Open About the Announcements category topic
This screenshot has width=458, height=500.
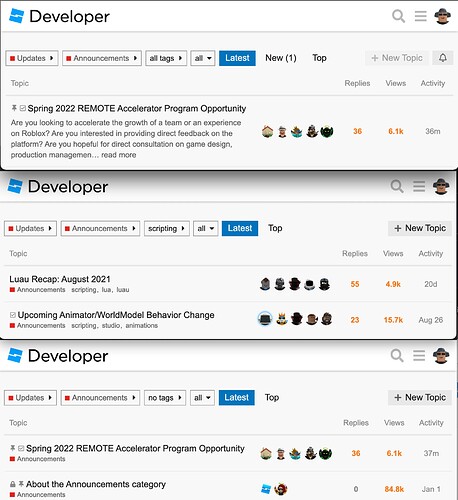pyautogui.click(x=96, y=484)
